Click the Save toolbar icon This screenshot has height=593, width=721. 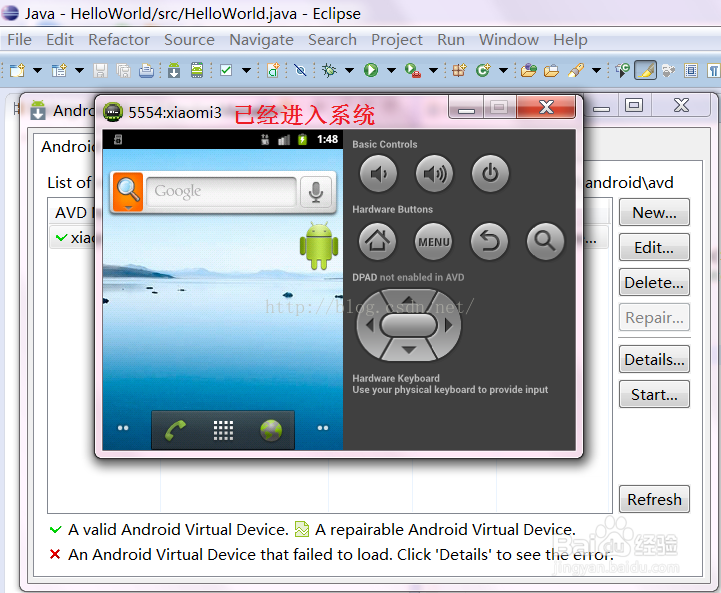(x=100, y=70)
